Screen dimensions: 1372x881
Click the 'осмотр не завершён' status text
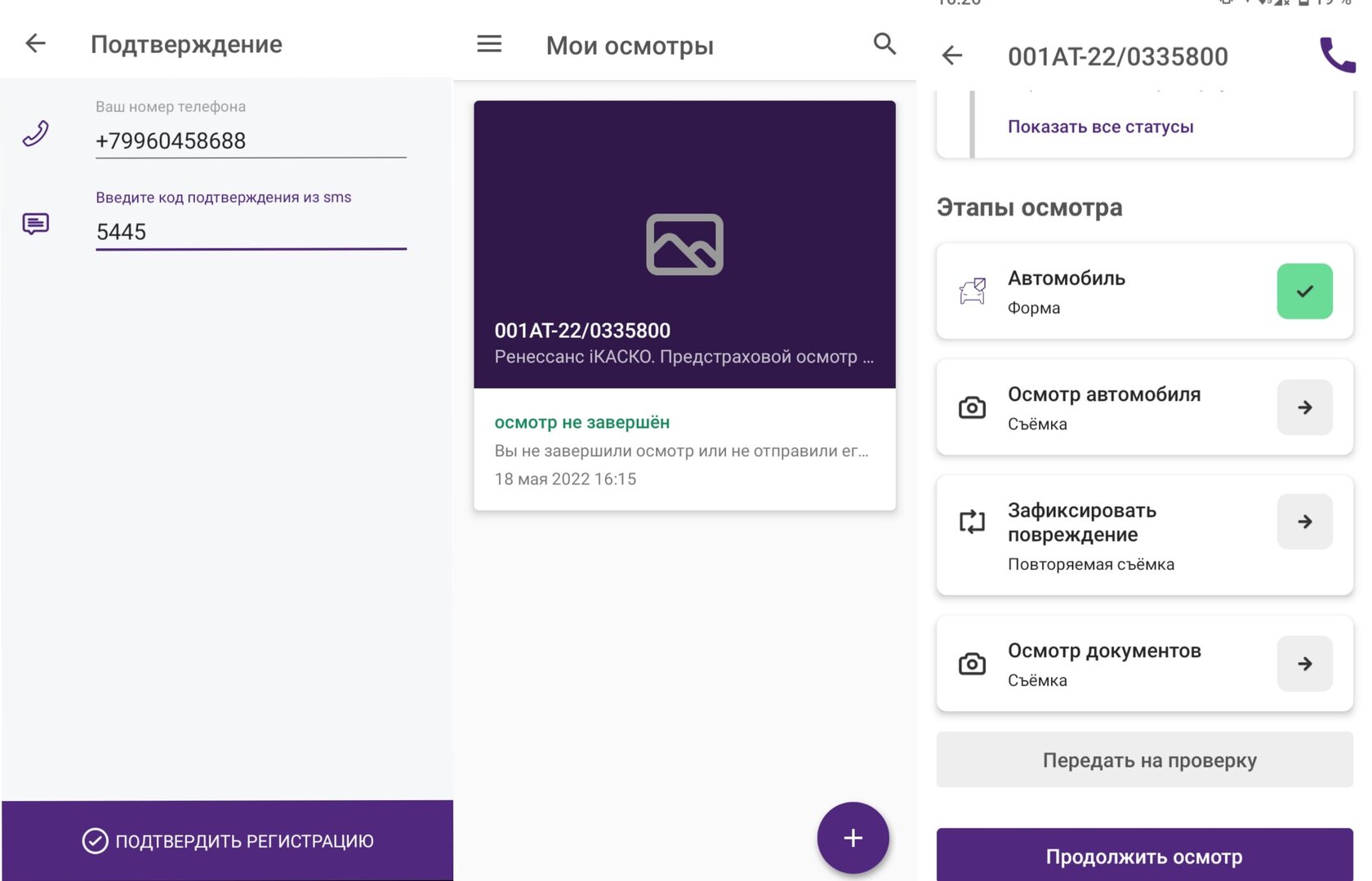(x=581, y=422)
